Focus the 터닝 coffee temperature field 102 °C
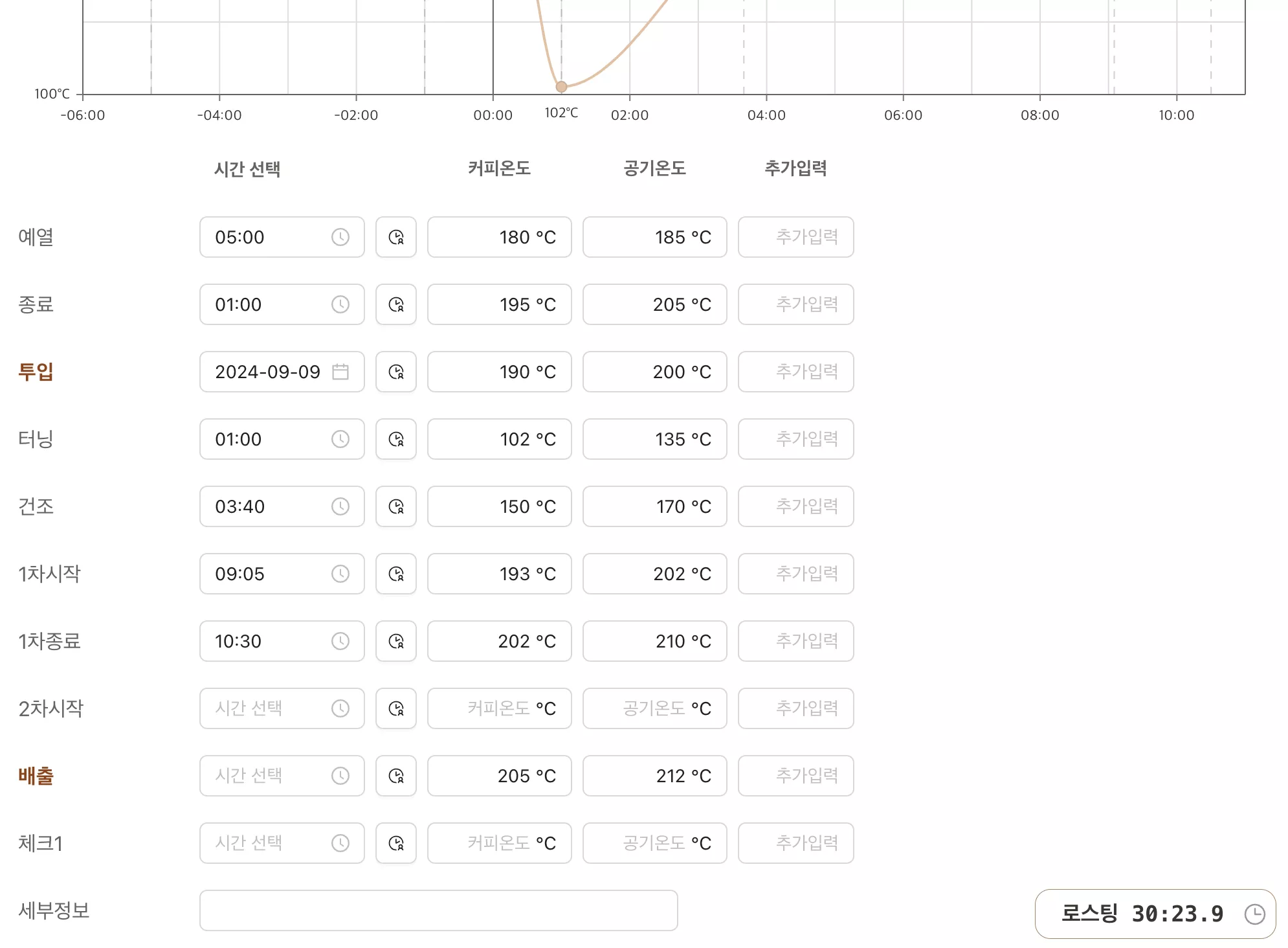 coord(500,439)
